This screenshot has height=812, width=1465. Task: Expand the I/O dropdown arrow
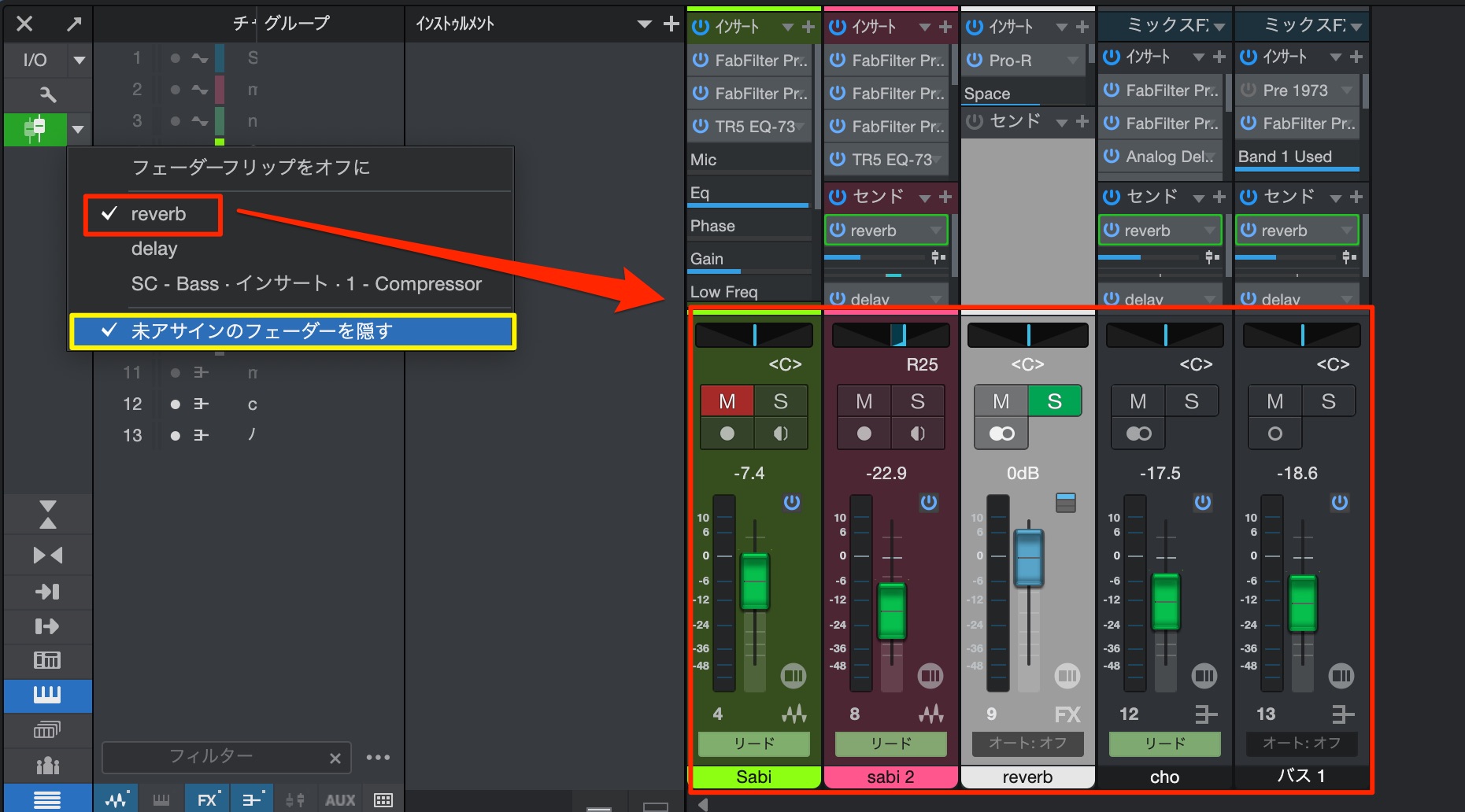coord(79,60)
